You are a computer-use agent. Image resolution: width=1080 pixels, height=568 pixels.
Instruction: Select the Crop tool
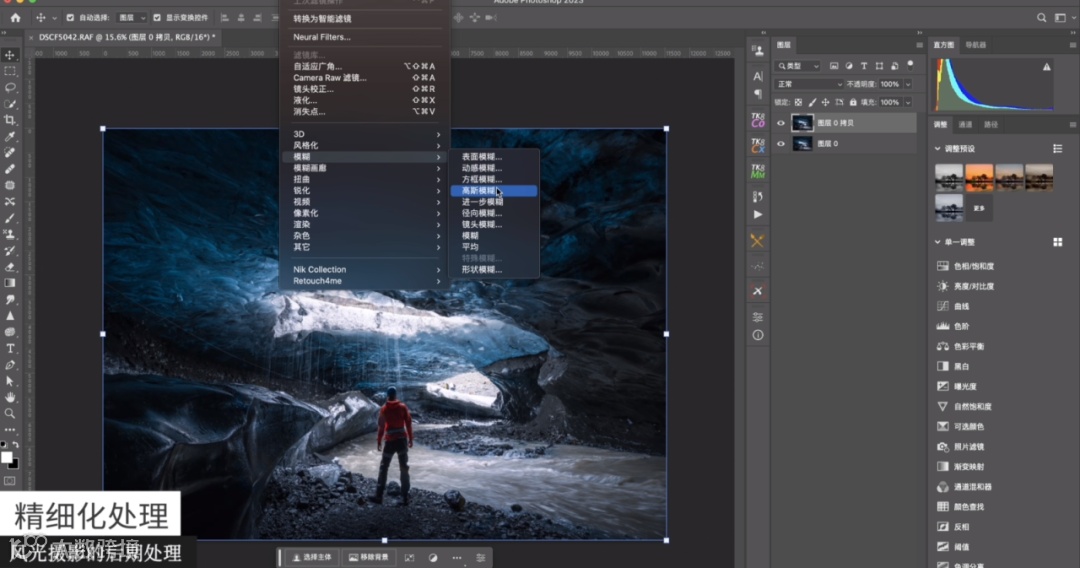click(x=10, y=120)
